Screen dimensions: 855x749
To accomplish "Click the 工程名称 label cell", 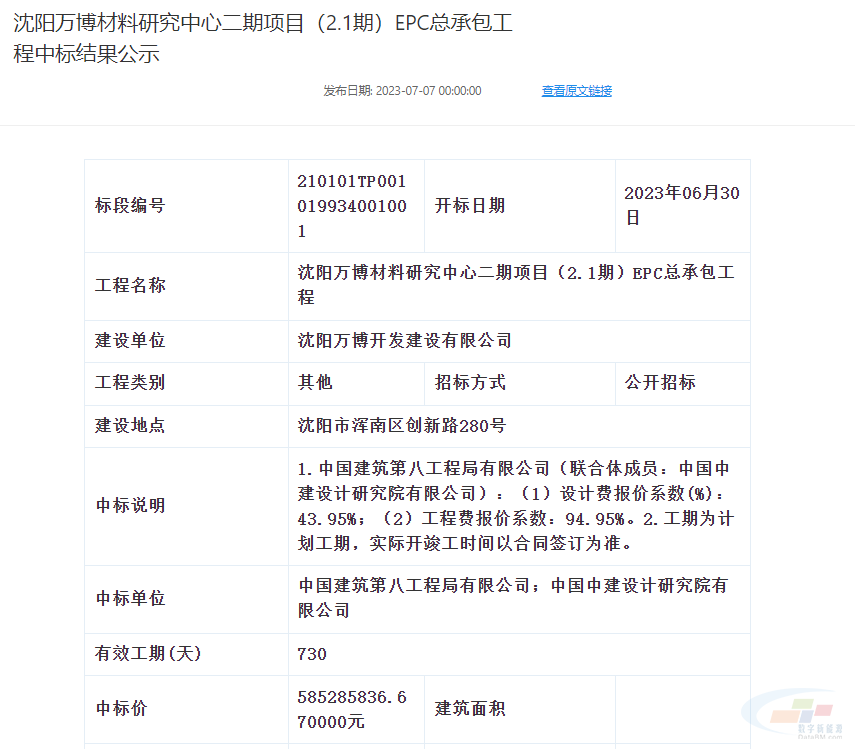I will pyautogui.click(x=186, y=286).
